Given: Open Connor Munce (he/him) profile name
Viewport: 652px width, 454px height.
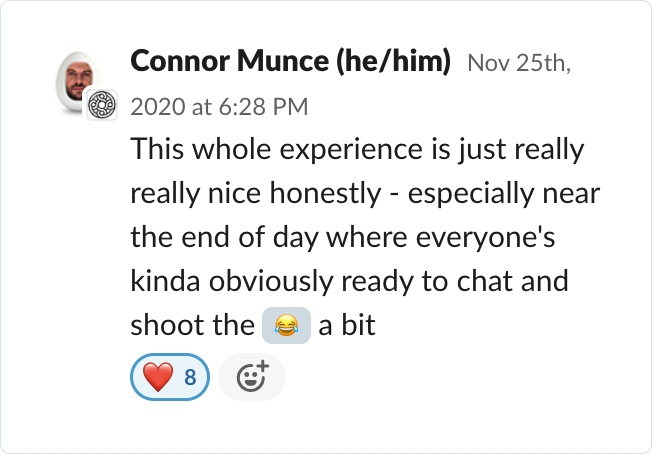Looking at the screenshot, I should click(x=290, y=61).
